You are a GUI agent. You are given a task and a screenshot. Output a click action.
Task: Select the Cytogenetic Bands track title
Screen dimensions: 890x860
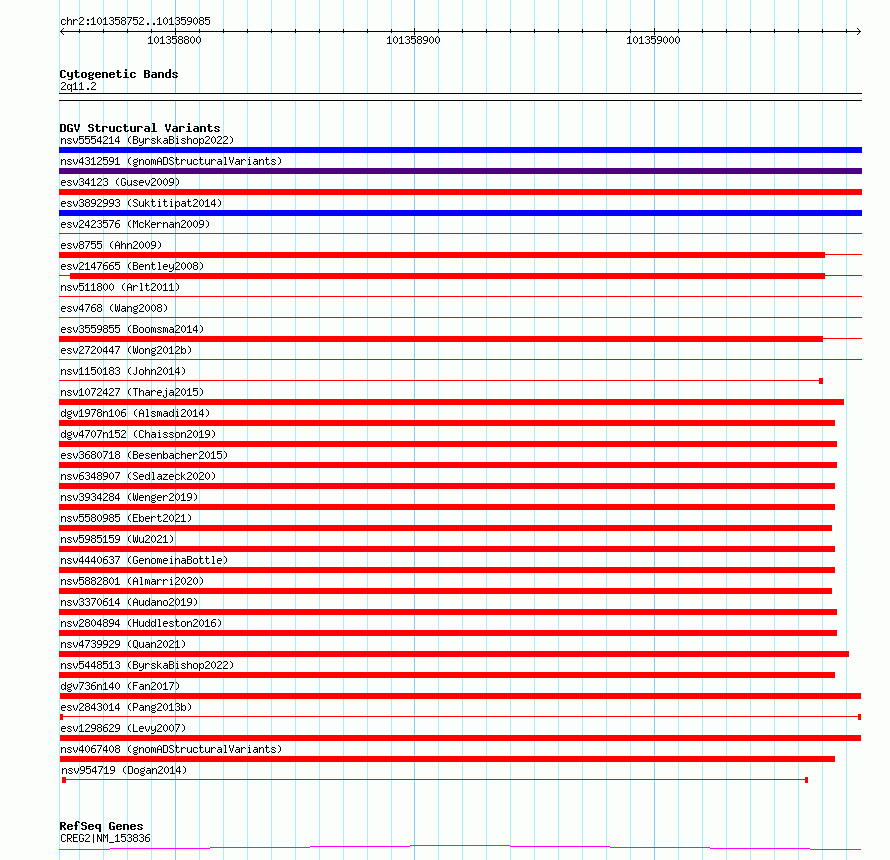tap(119, 74)
